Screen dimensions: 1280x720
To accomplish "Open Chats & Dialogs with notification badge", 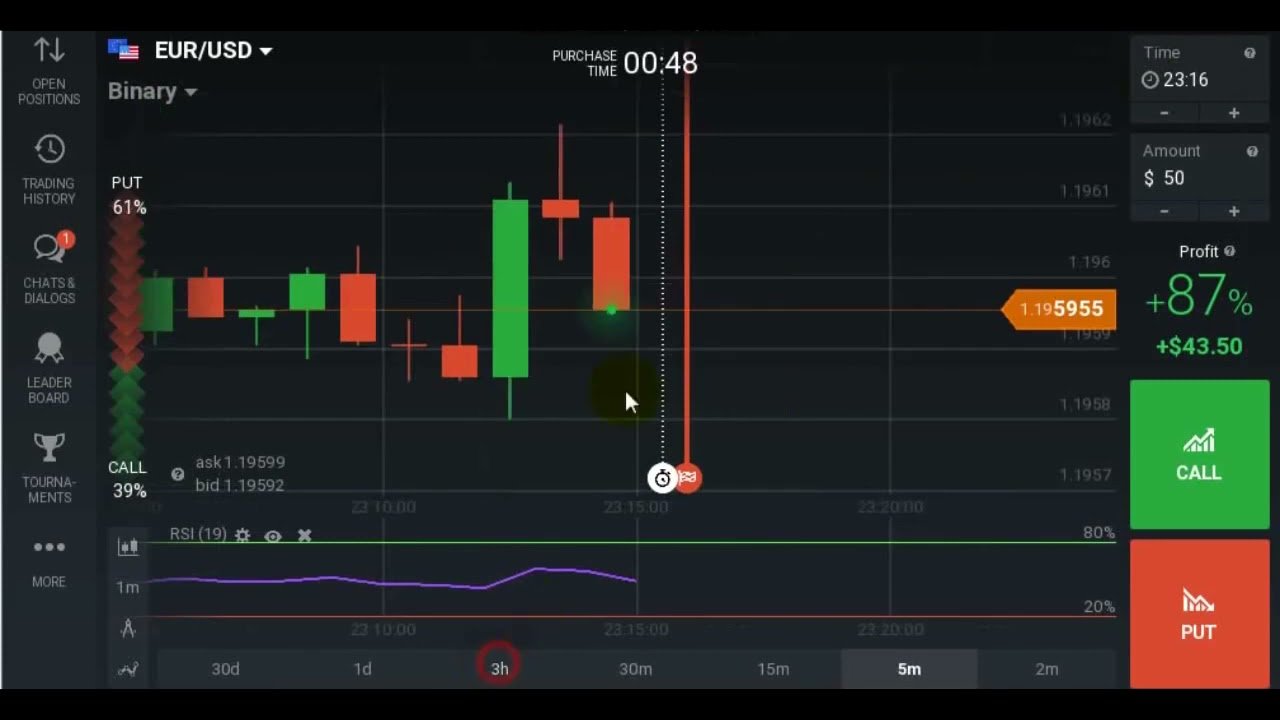I will [x=49, y=269].
